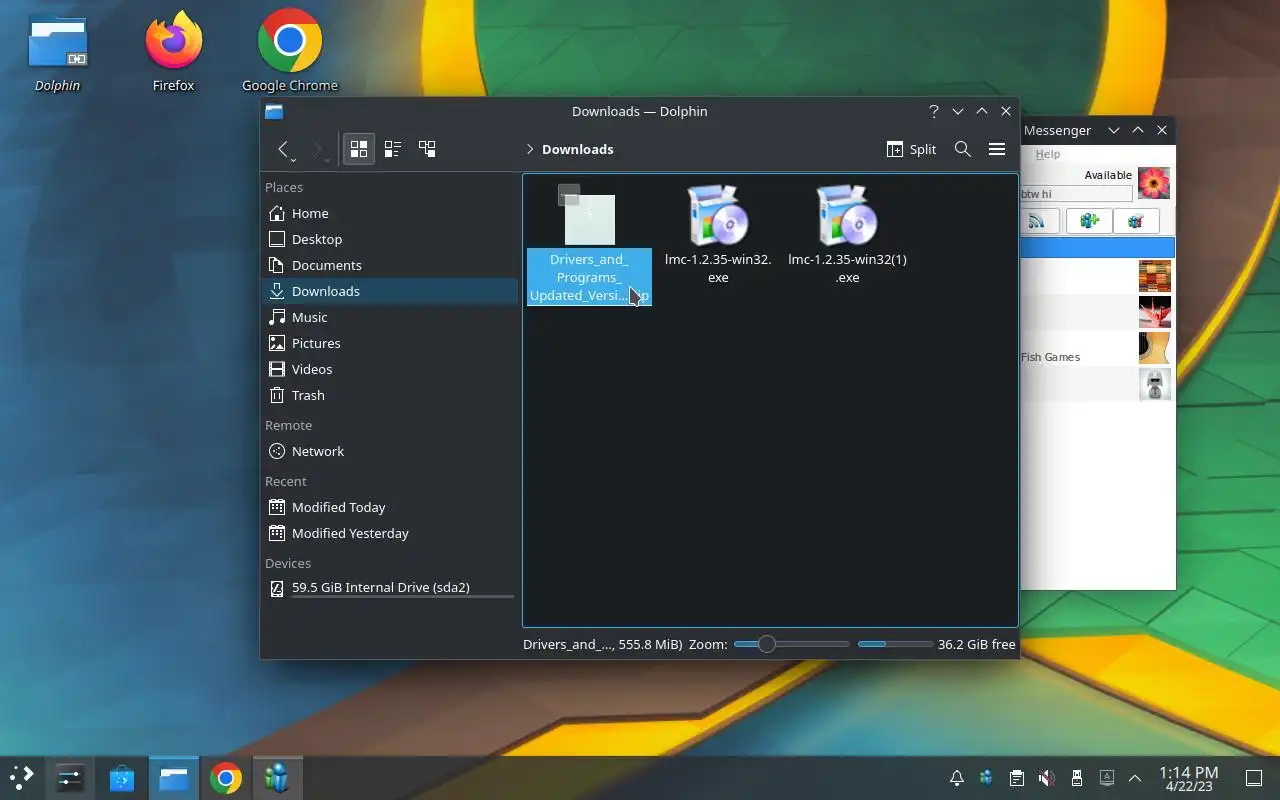Open 59.5 GiB Internal Drive (sda2)
This screenshot has width=1280, height=800.
point(390,588)
